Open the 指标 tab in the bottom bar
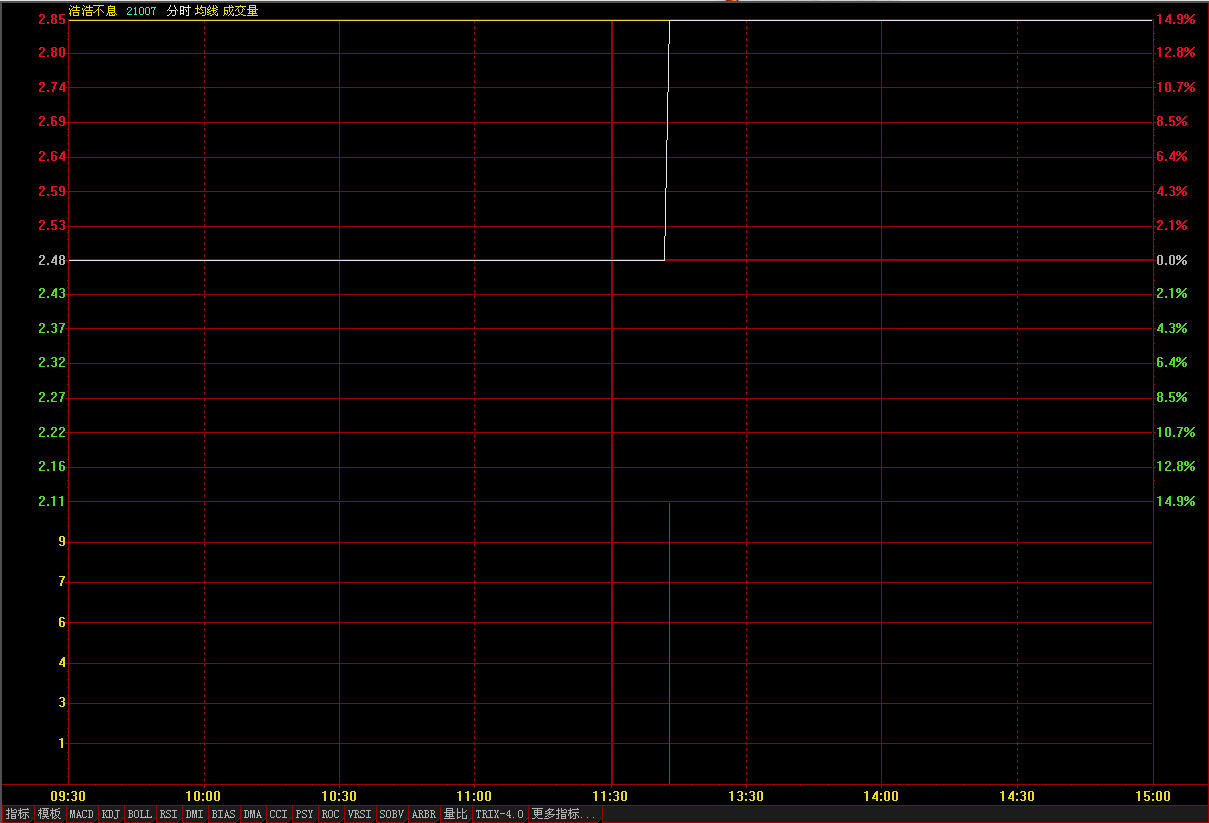The width and height of the screenshot is (1209, 823). (x=17, y=814)
